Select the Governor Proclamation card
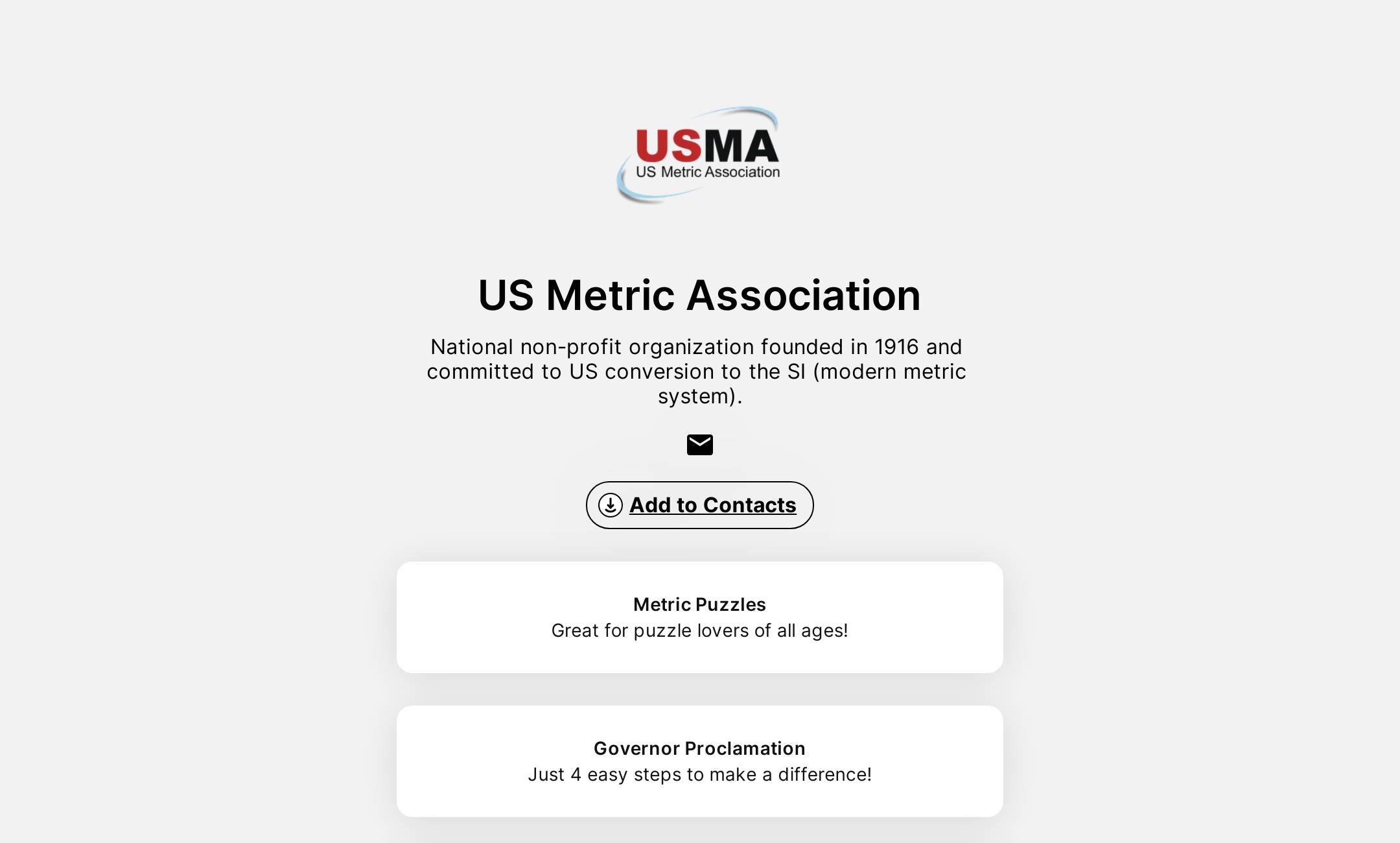 coord(699,760)
